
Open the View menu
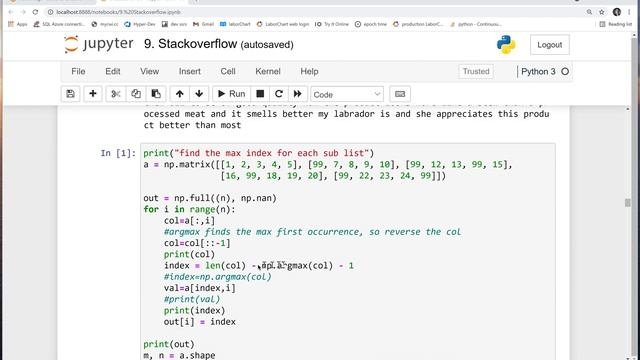pos(149,71)
